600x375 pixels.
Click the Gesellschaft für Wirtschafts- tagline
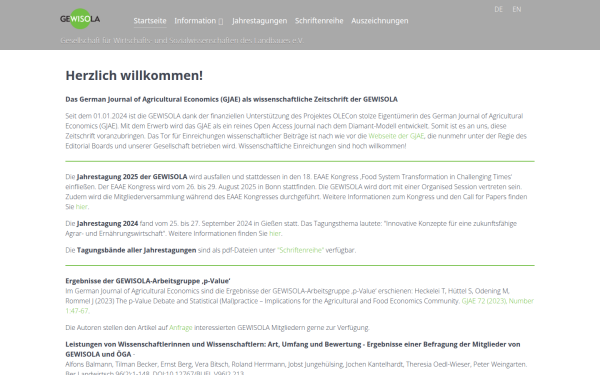pyautogui.click(x=182, y=40)
